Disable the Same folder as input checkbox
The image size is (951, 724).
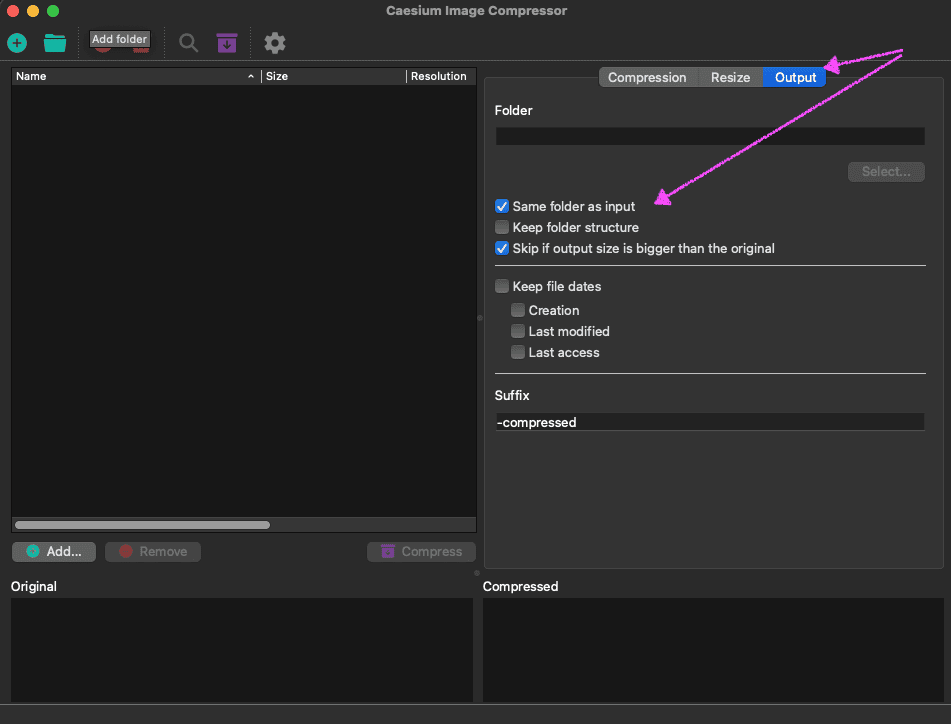(x=502, y=207)
